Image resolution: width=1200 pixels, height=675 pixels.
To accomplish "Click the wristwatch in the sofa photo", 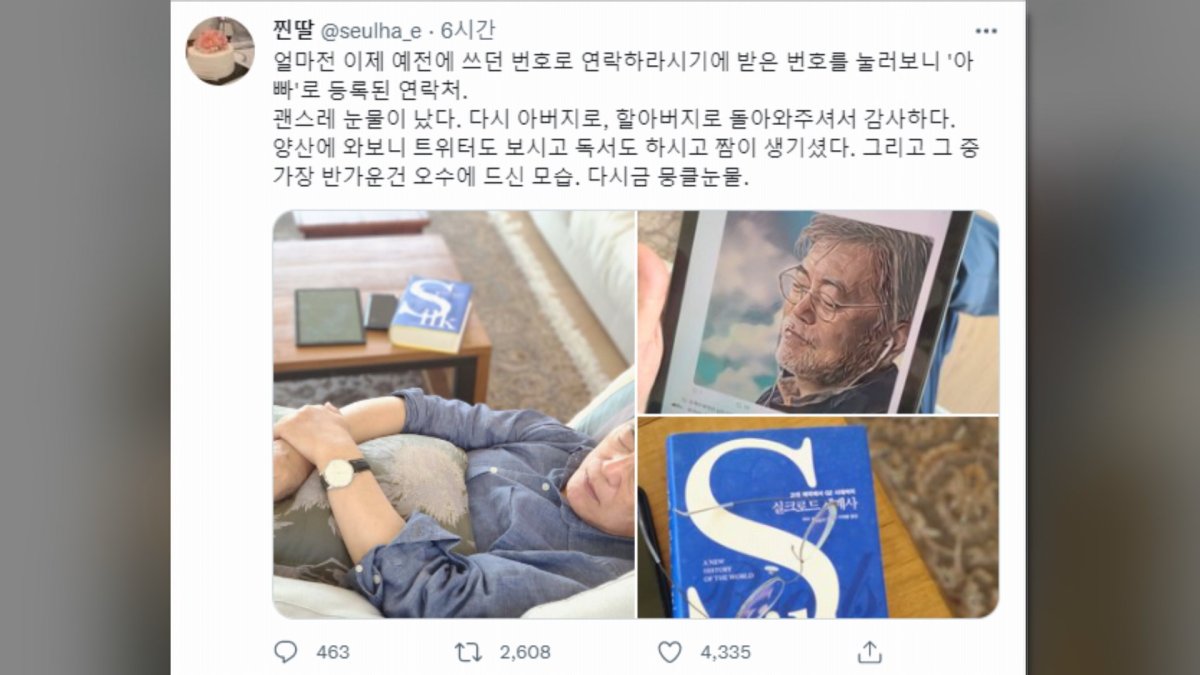I will coord(341,472).
